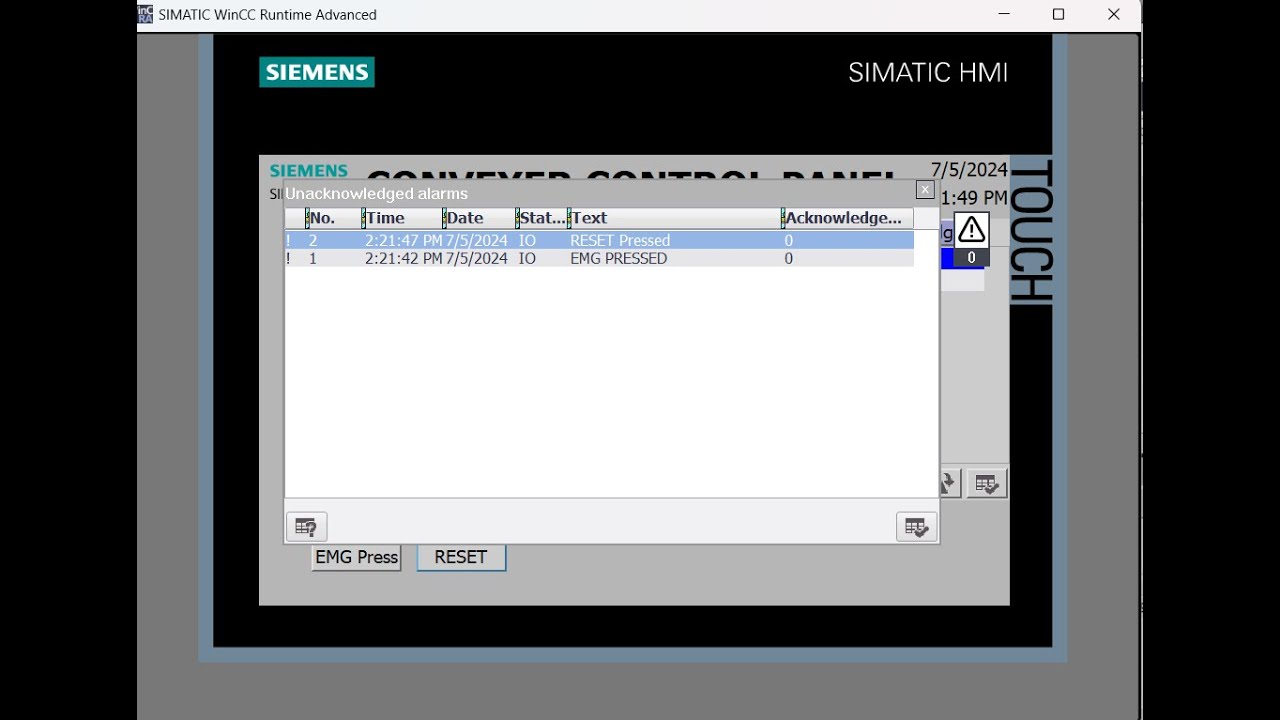Click the 7/5/2024 date field at top right
Image resolution: width=1280 pixels, height=720 pixels.
(969, 170)
